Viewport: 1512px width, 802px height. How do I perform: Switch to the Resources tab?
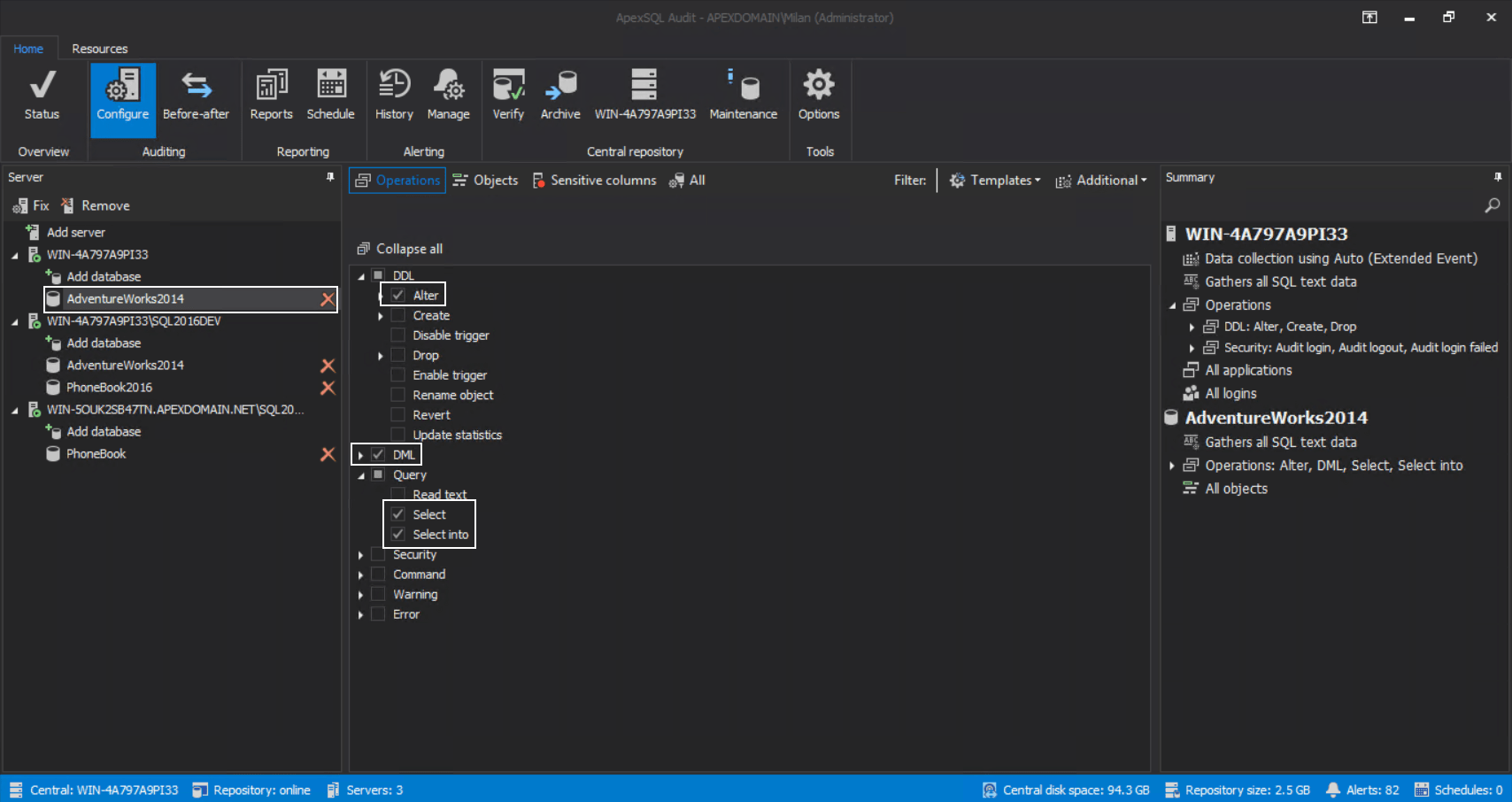pyautogui.click(x=99, y=49)
